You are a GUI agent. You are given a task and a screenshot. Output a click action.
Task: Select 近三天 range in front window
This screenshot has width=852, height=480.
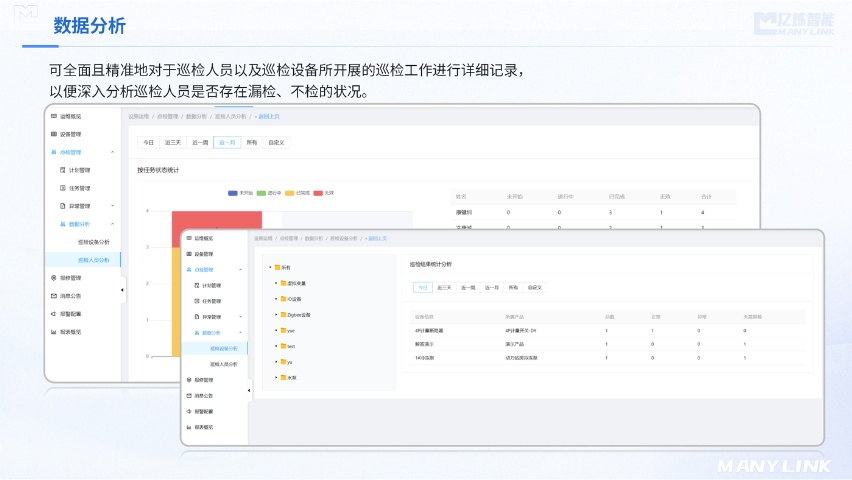[444, 288]
